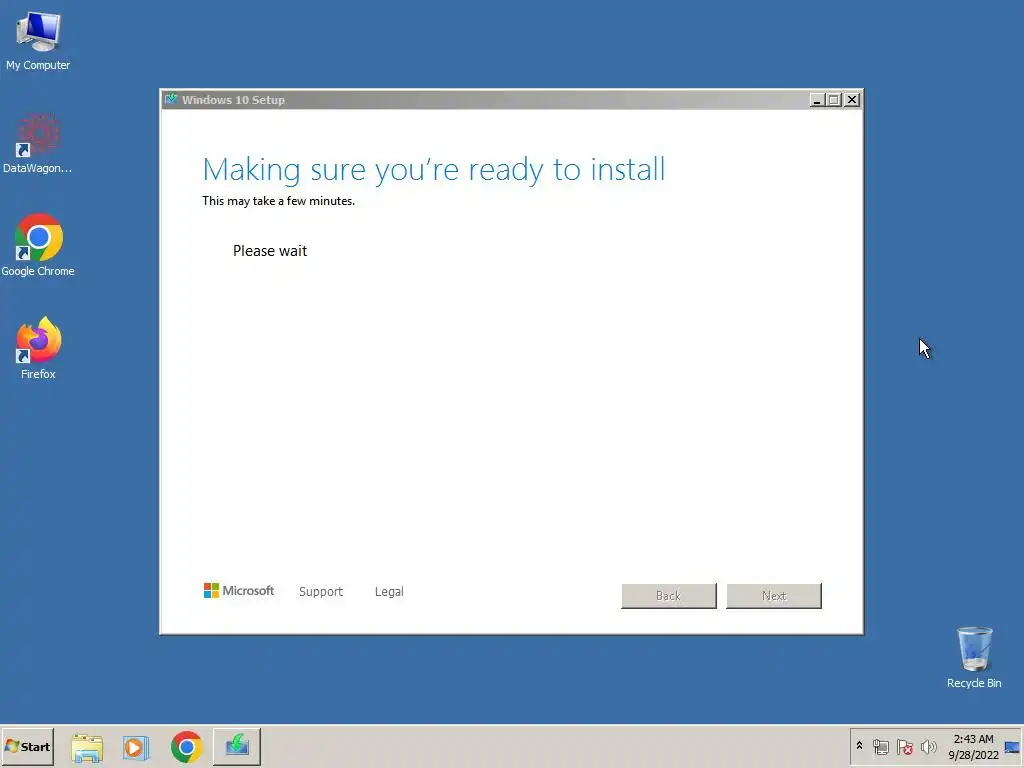Open Windows Media Player taskbar icon
This screenshot has height=768, width=1024.
(136, 747)
